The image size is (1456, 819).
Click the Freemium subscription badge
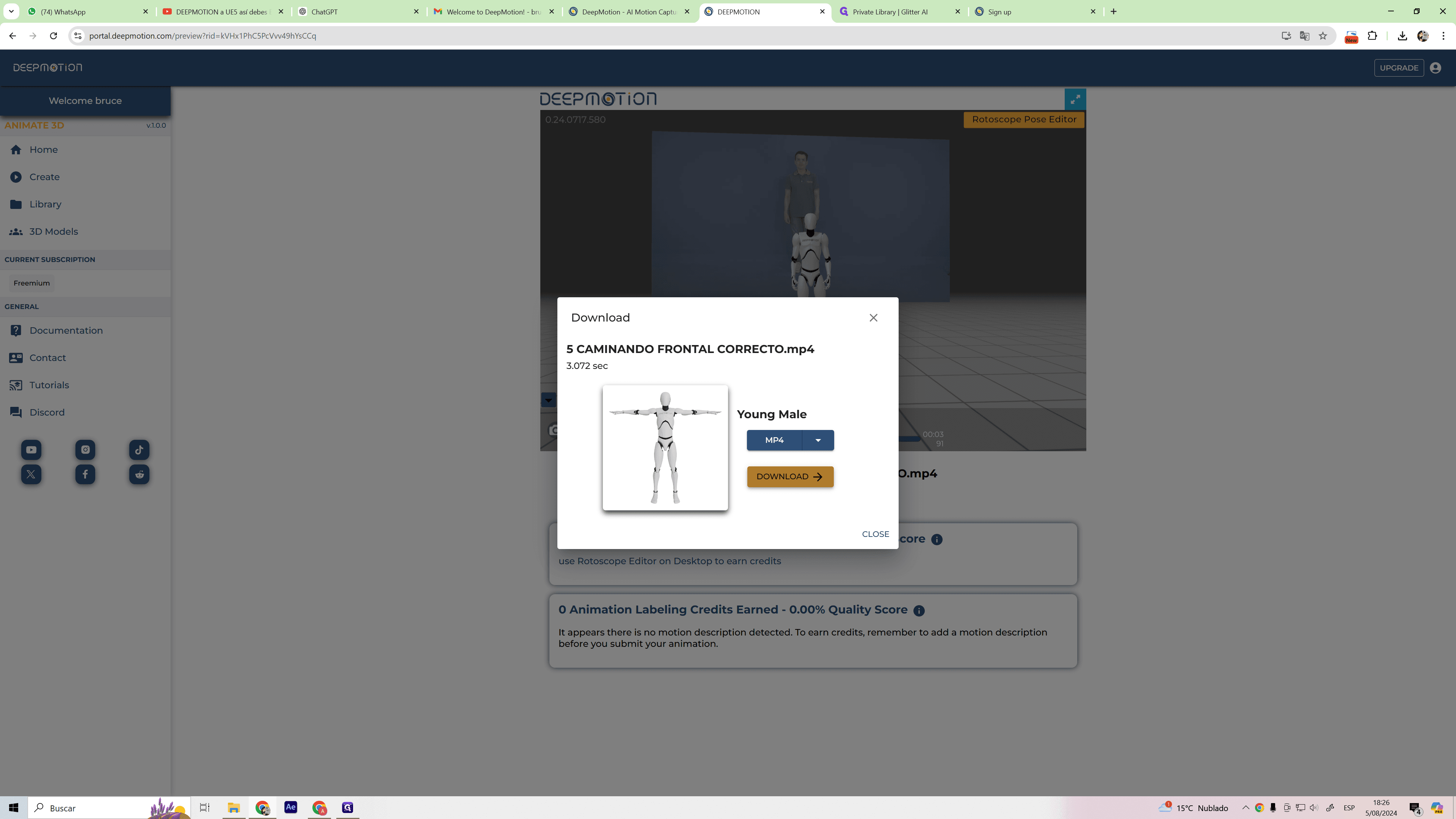pyautogui.click(x=31, y=283)
